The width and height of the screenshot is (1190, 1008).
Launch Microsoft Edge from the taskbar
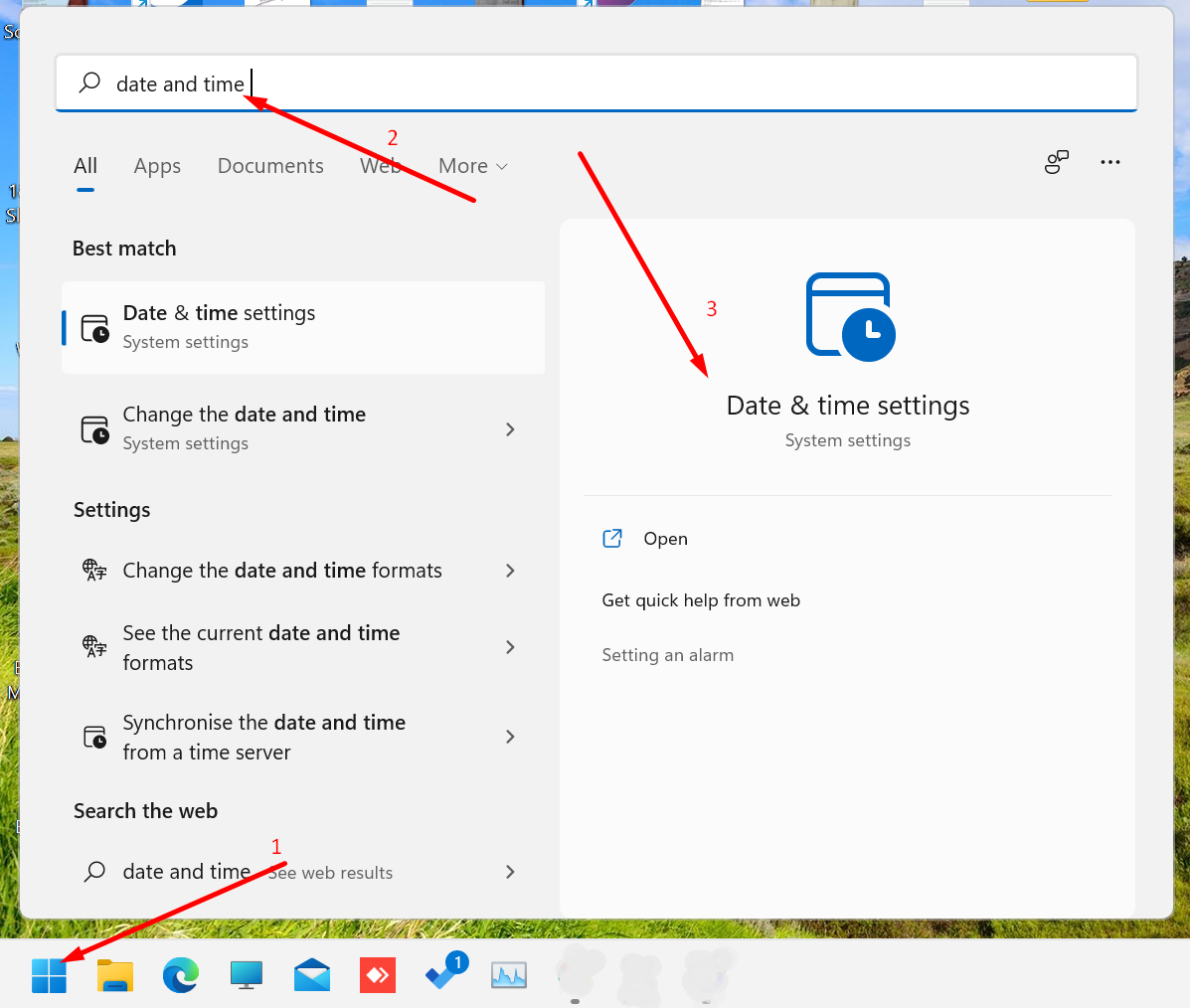tap(181, 975)
